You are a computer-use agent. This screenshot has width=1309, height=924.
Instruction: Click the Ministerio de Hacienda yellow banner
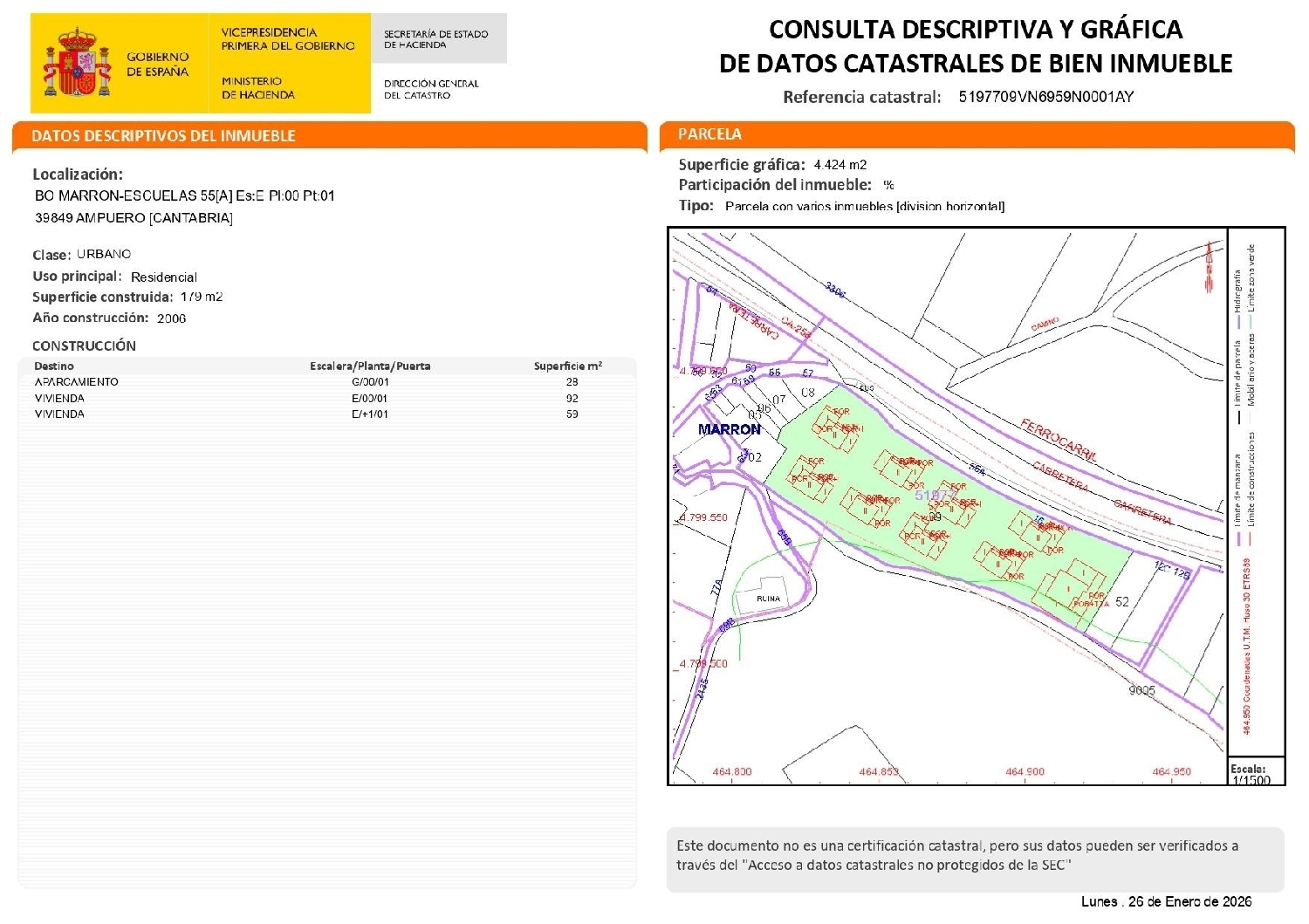[x=288, y=63]
